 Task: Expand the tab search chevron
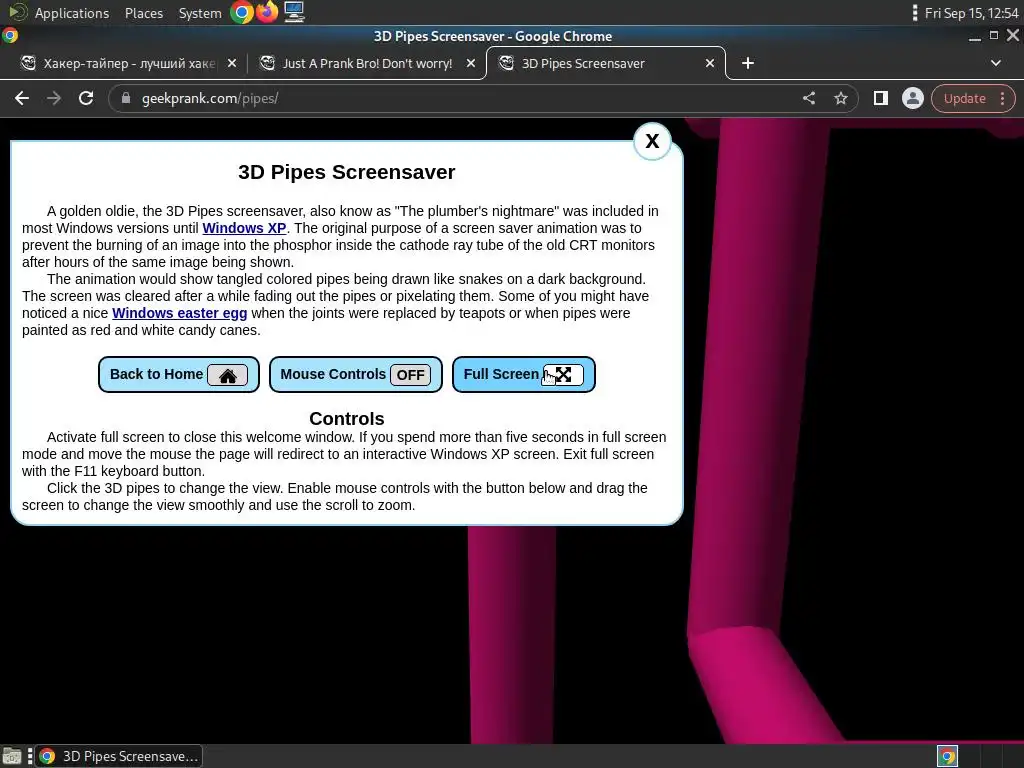(996, 63)
